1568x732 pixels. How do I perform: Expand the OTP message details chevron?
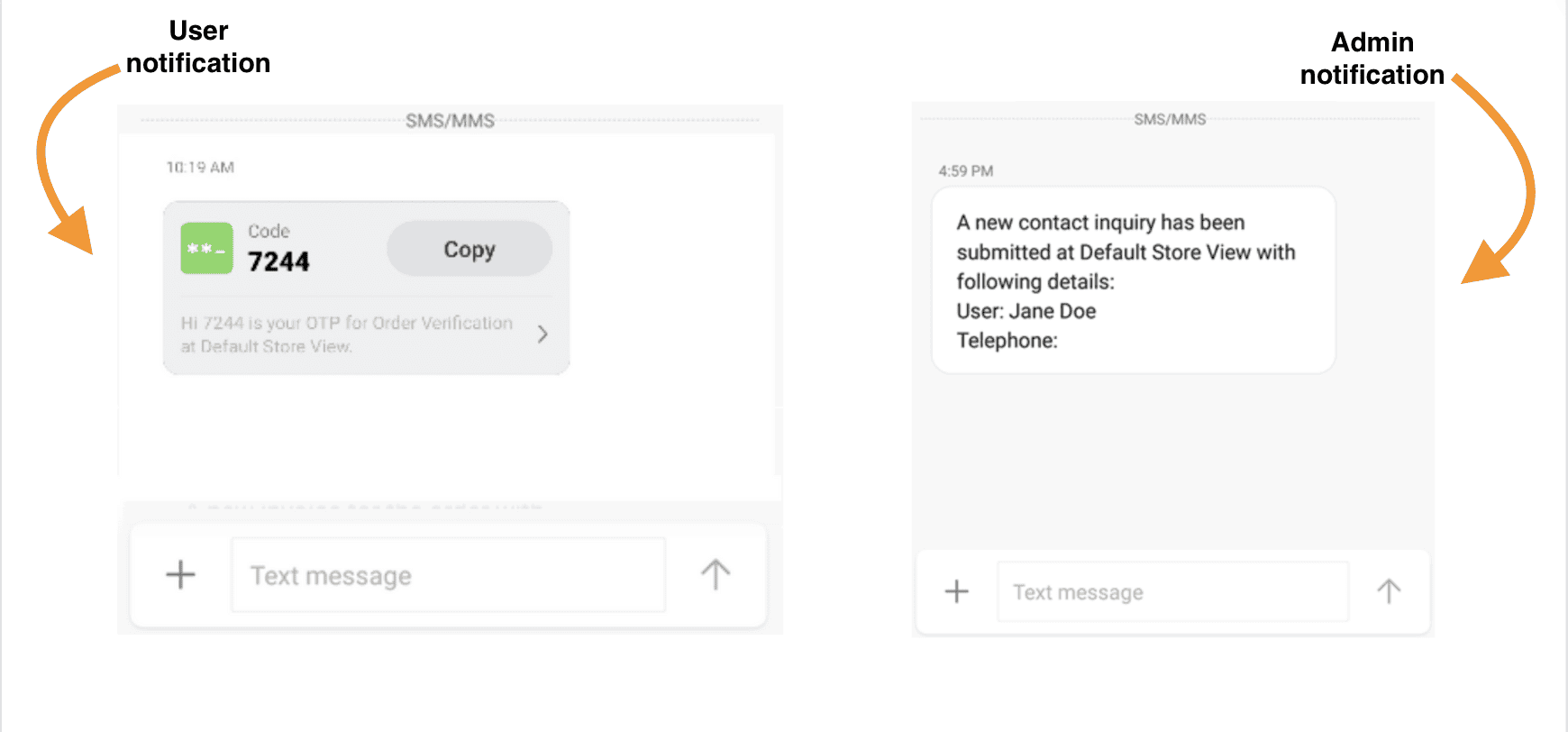(x=542, y=334)
